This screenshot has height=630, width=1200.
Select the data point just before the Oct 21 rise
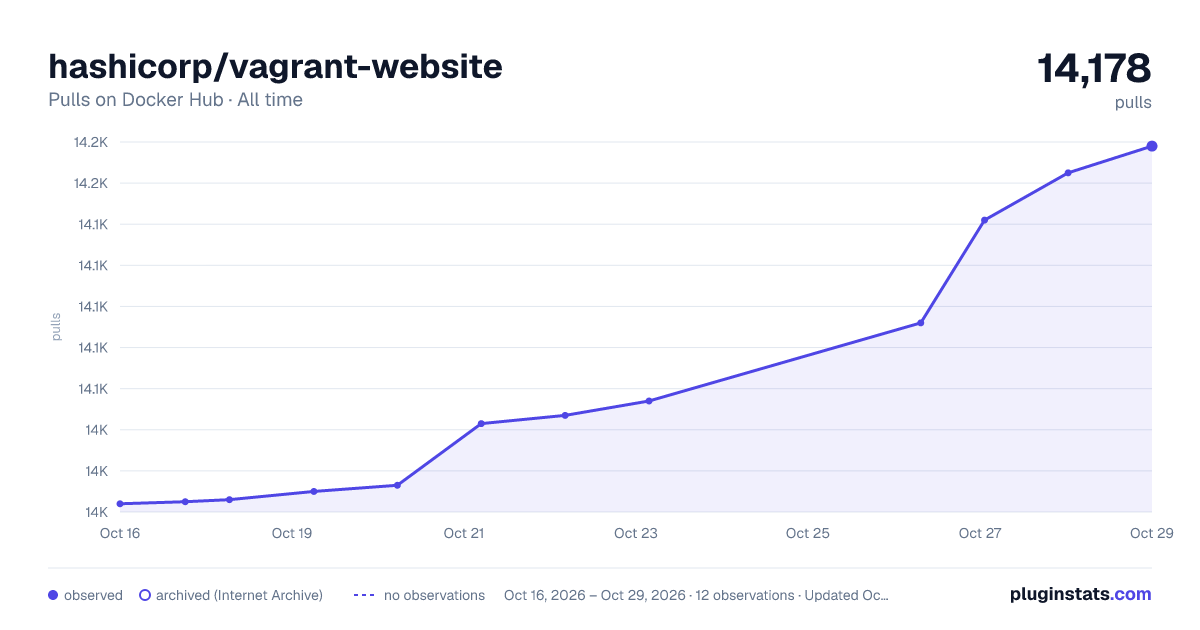397,485
